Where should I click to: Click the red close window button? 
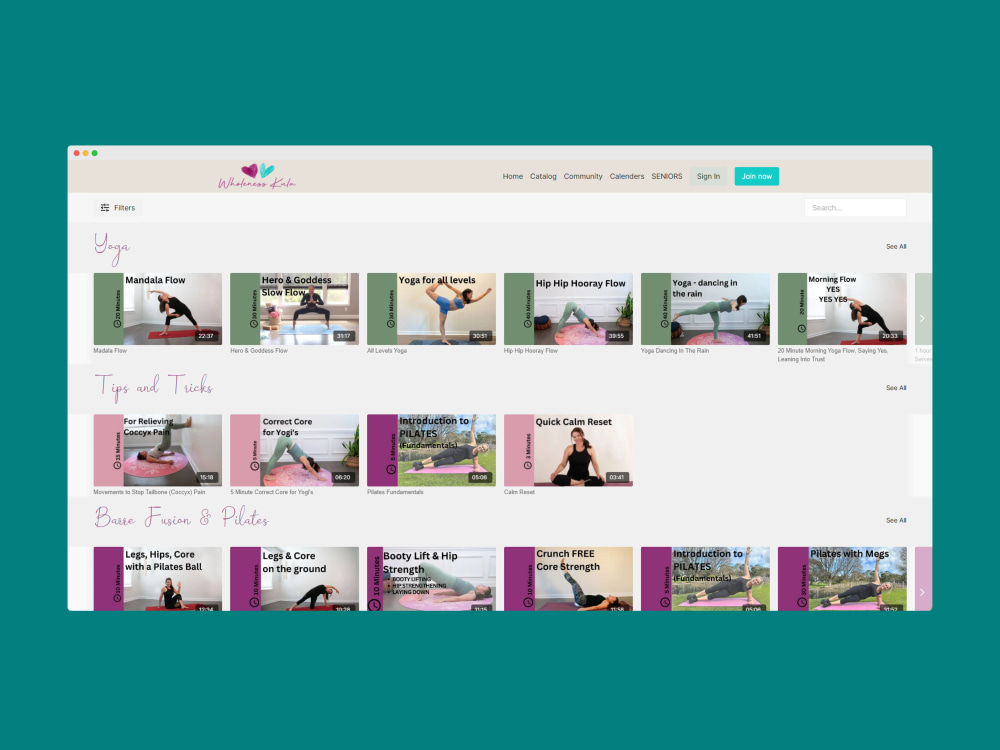[x=77, y=153]
